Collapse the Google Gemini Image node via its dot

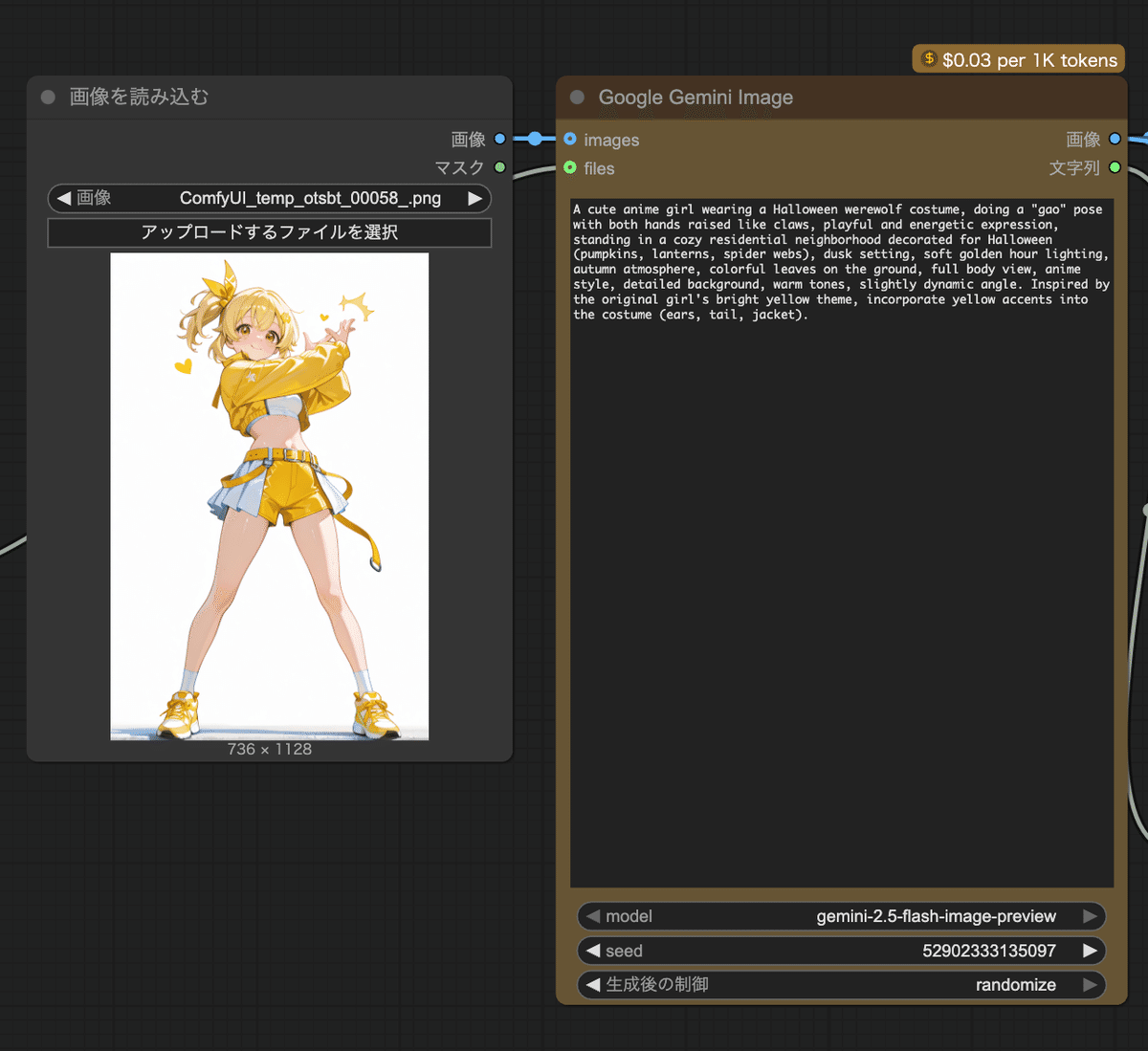[577, 98]
